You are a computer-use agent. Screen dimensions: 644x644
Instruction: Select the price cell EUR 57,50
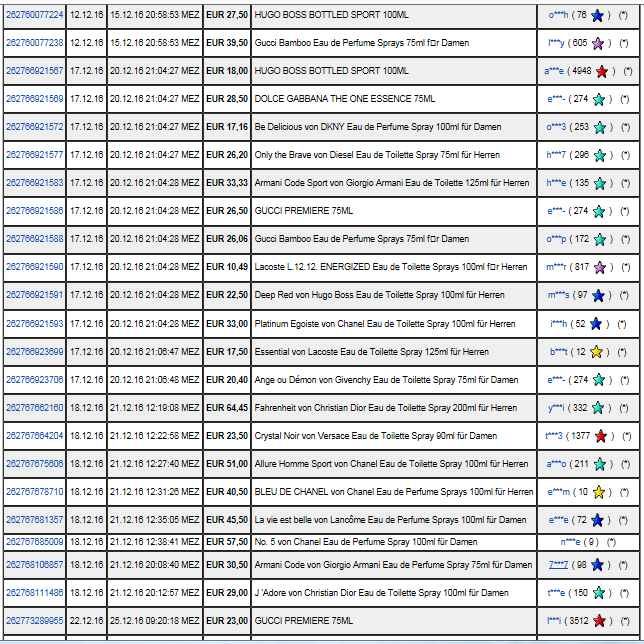[227, 542]
